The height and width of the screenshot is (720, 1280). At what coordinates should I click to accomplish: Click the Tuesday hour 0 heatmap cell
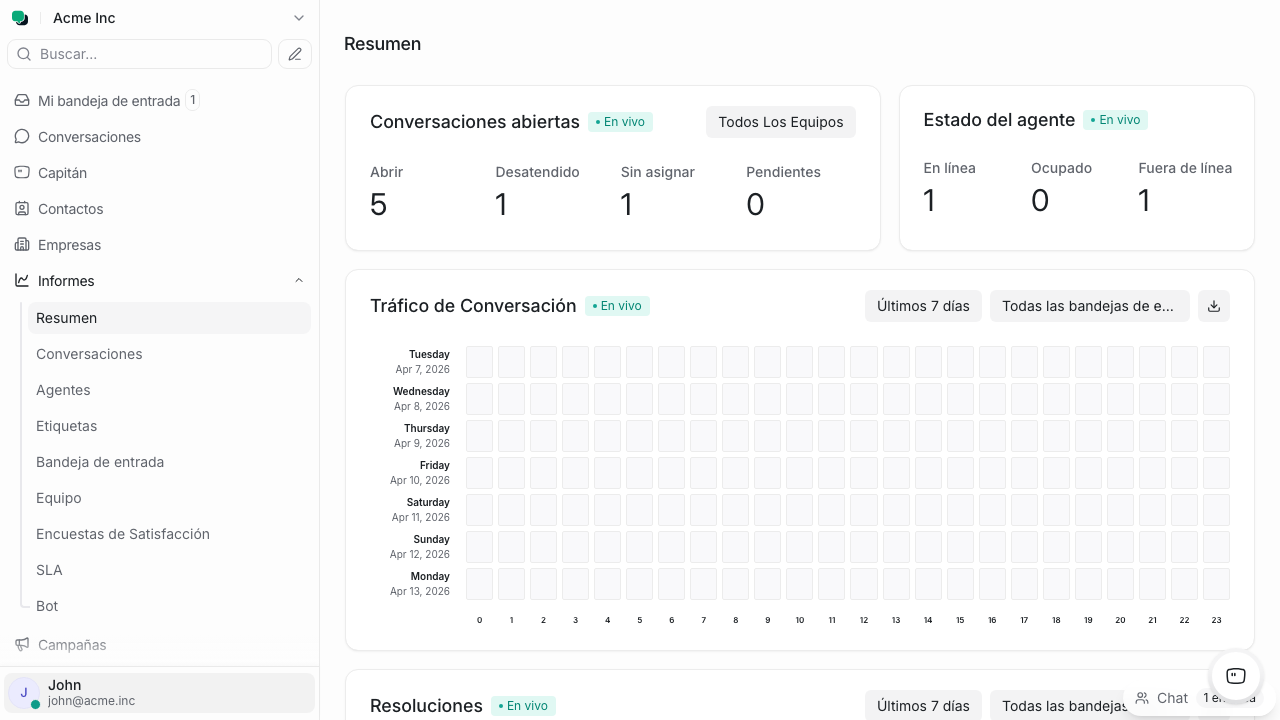pyautogui.click(x=480, y=362)
